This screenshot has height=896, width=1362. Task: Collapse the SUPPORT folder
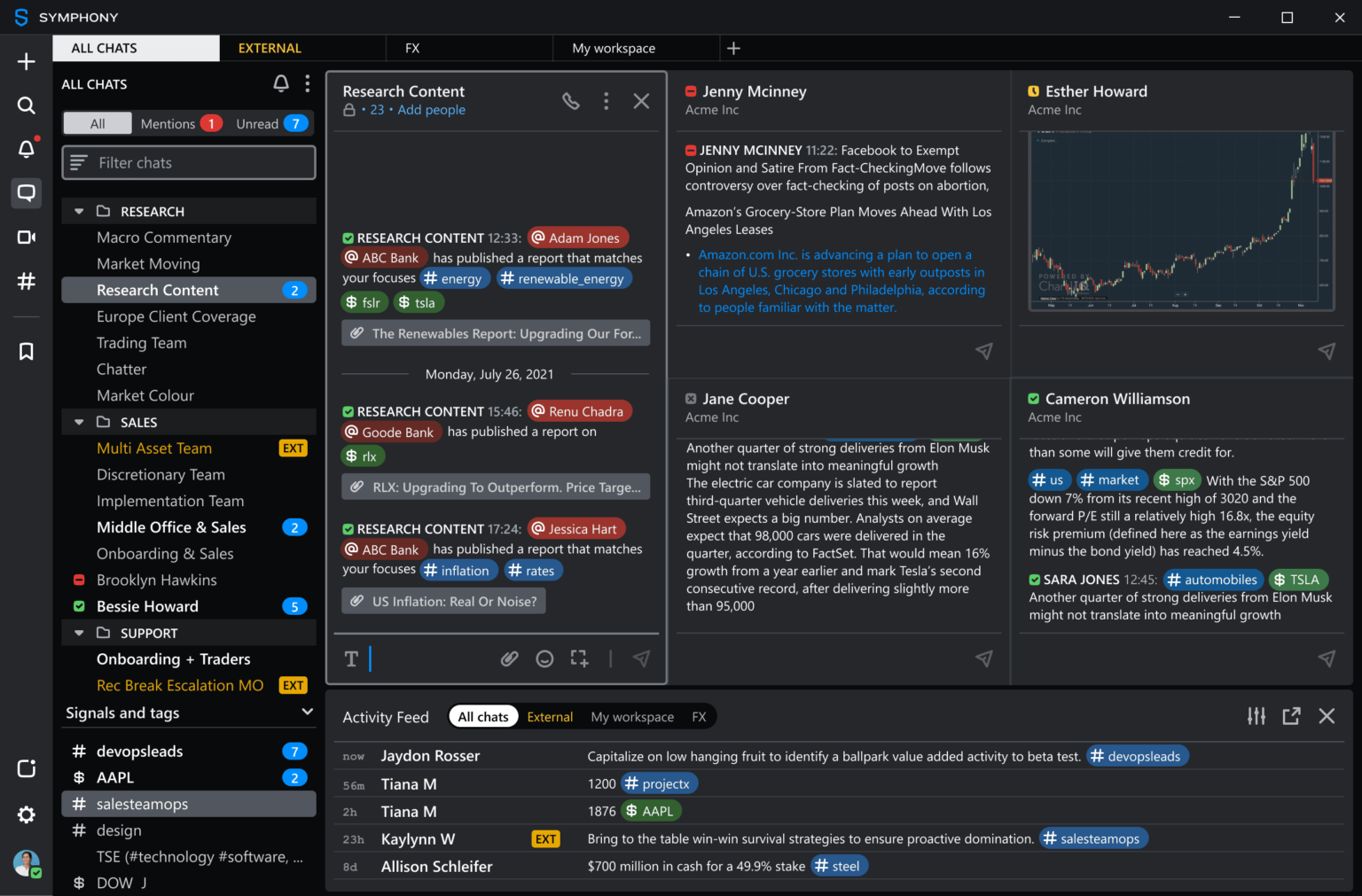tap(79, 634)
